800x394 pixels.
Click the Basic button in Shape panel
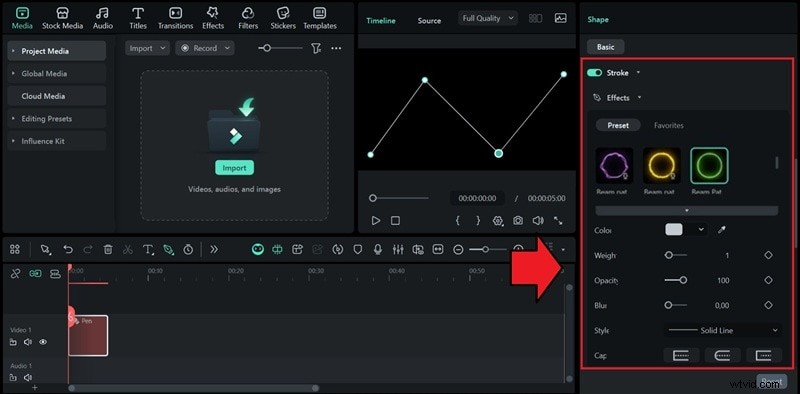coord(606,47)
